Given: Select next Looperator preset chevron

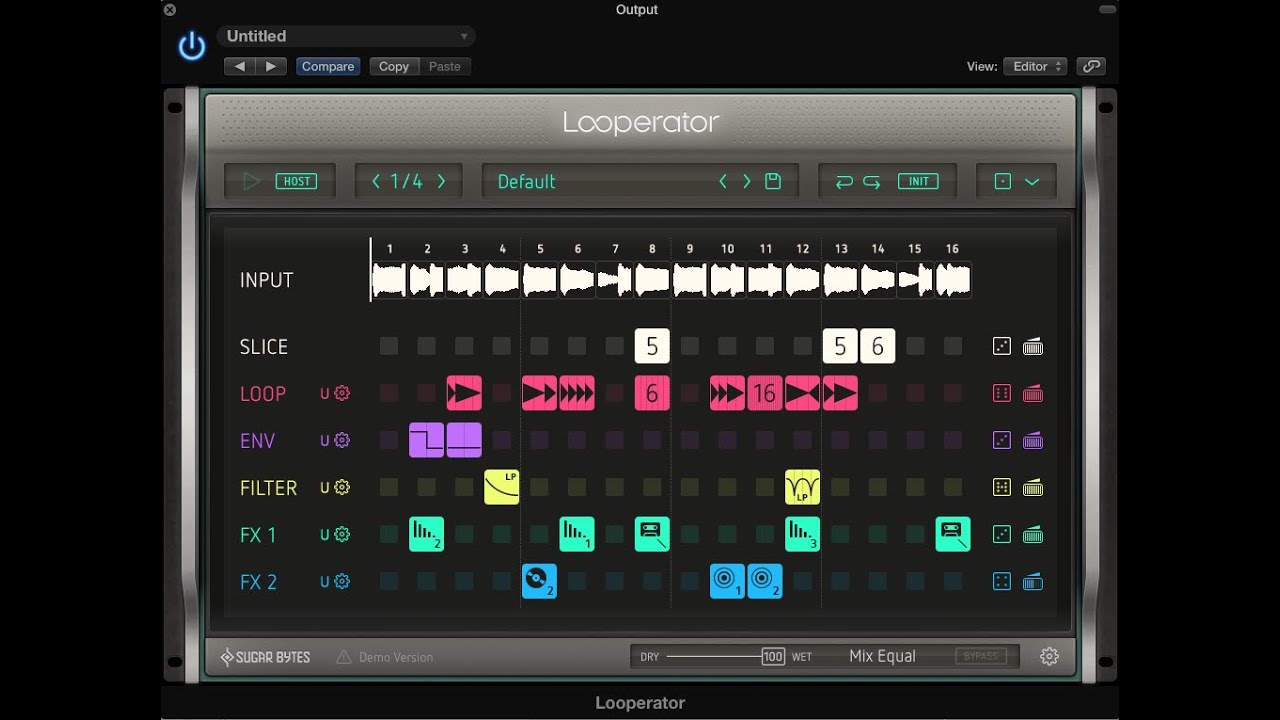Looking at the screenshot, I should (x=747, y=181).
